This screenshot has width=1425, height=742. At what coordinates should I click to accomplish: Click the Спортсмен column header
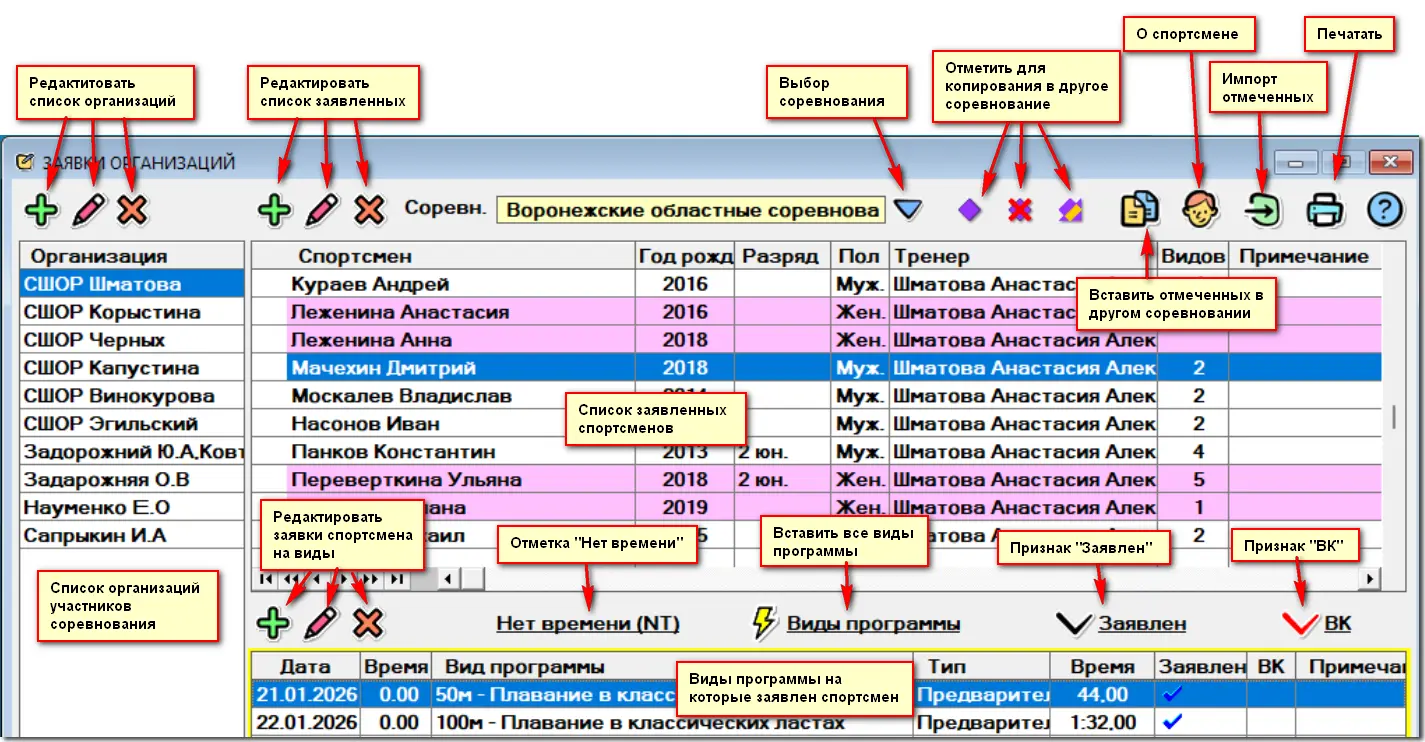coord(443,256)
